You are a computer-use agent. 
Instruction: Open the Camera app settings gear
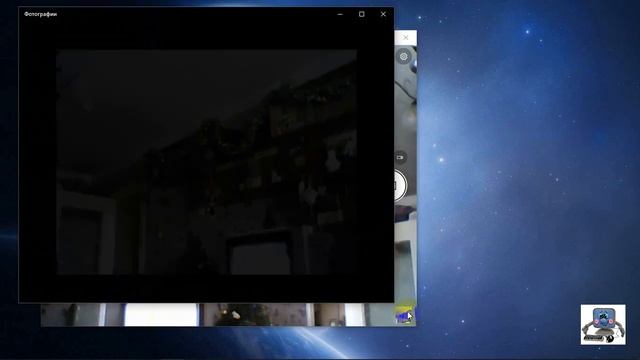(x=404, y=57)
